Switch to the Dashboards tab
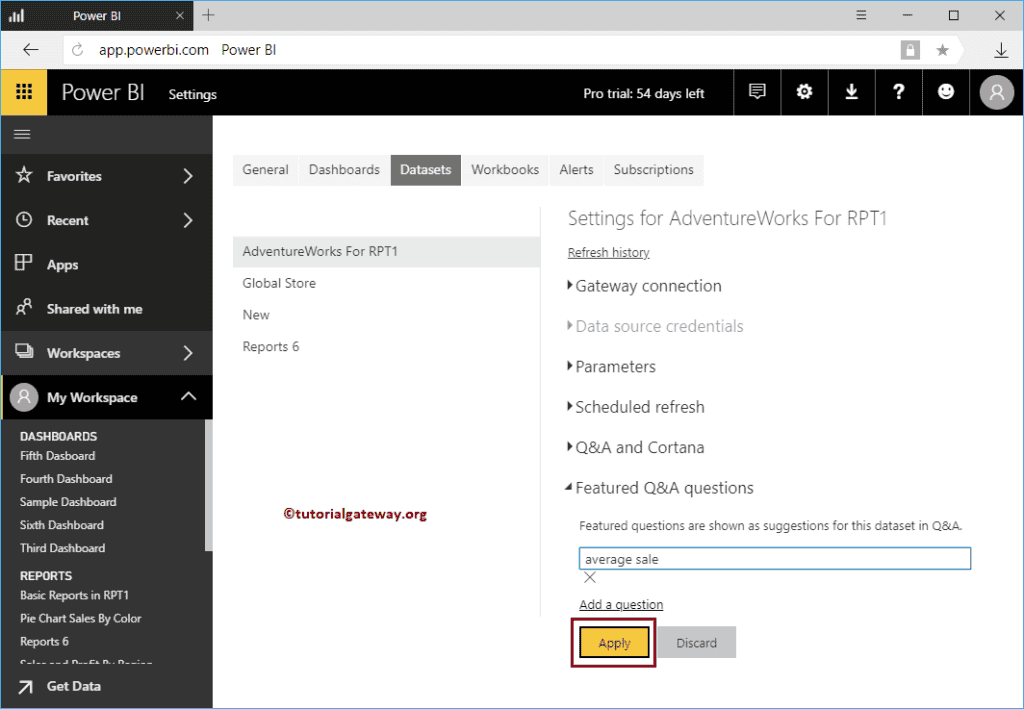 [344, 170]
